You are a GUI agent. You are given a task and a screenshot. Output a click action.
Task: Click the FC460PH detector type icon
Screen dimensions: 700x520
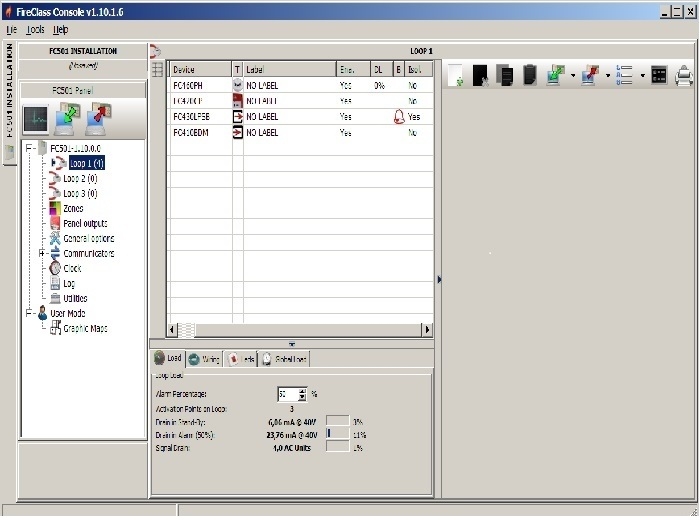click(x=238, y=85)
